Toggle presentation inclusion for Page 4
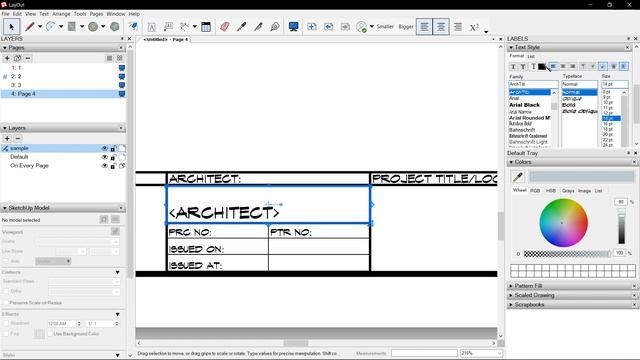Image resolution: width=640 pixels, height=360 pixels. [122, 94]
